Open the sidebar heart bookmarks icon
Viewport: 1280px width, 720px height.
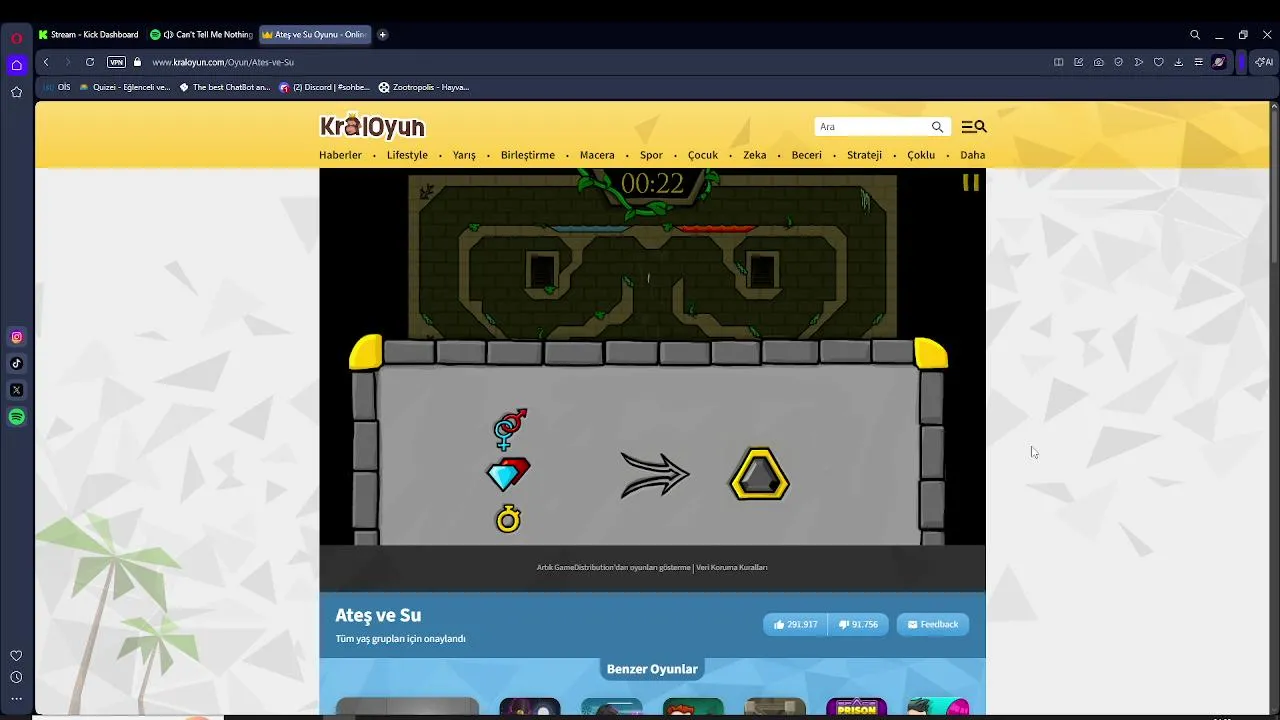coord(16,656)
